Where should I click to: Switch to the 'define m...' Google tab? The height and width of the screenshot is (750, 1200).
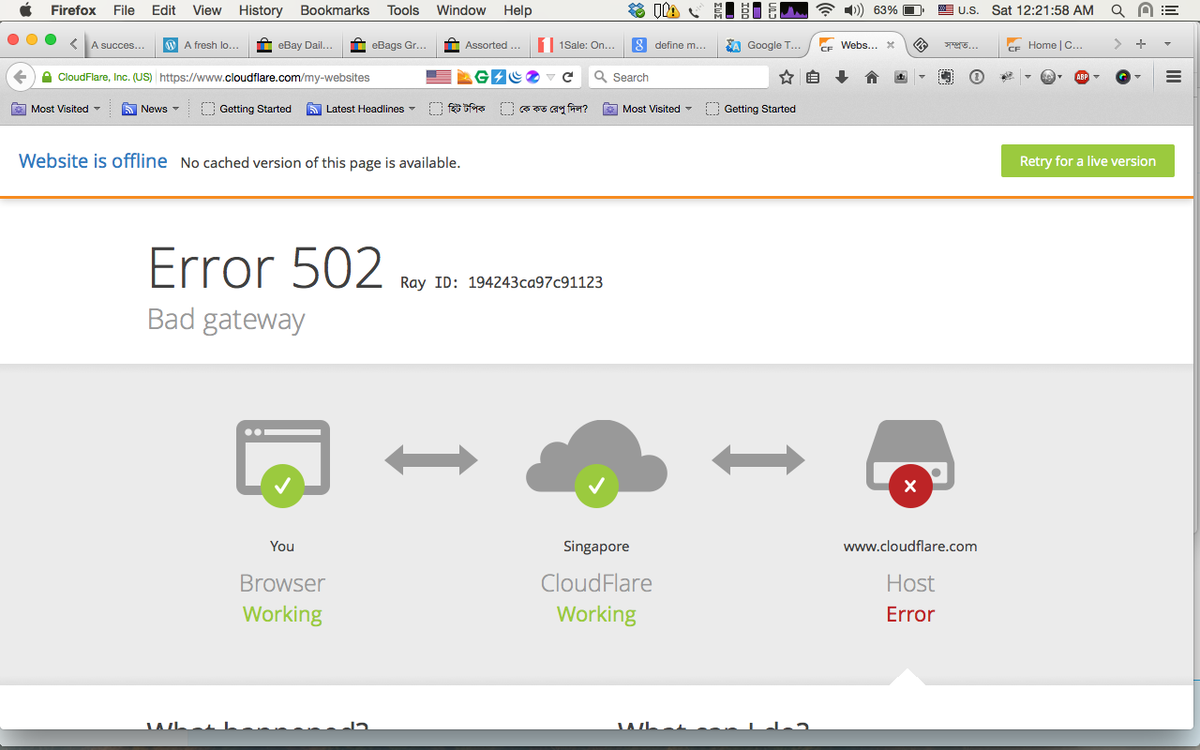(x=670, y=45)
